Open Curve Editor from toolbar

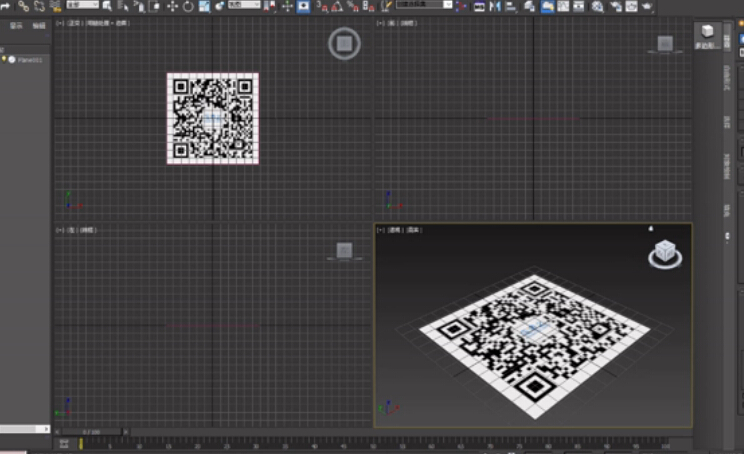point(563,6)
